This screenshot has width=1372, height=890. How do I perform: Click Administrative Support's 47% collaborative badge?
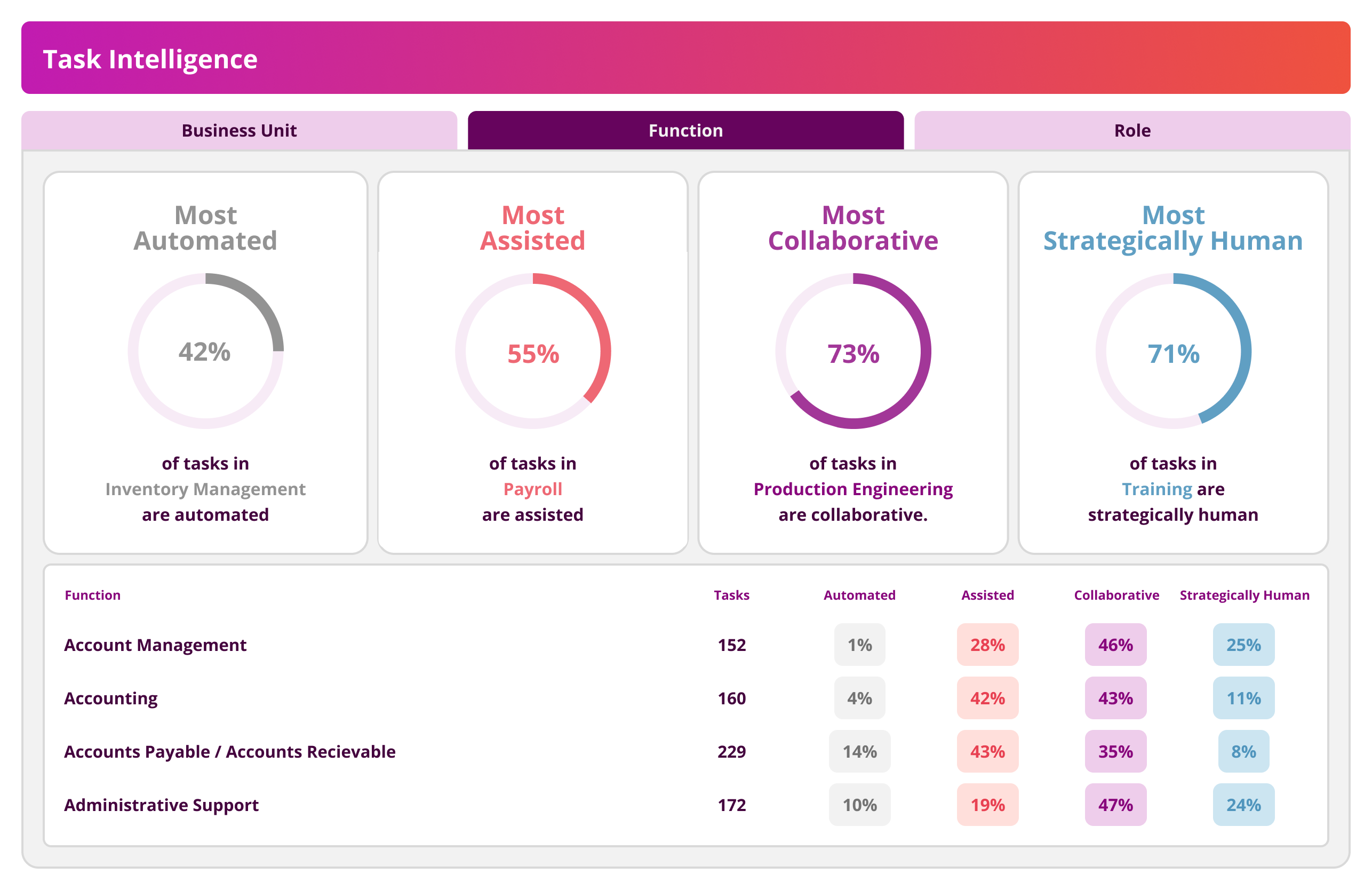1115,805
